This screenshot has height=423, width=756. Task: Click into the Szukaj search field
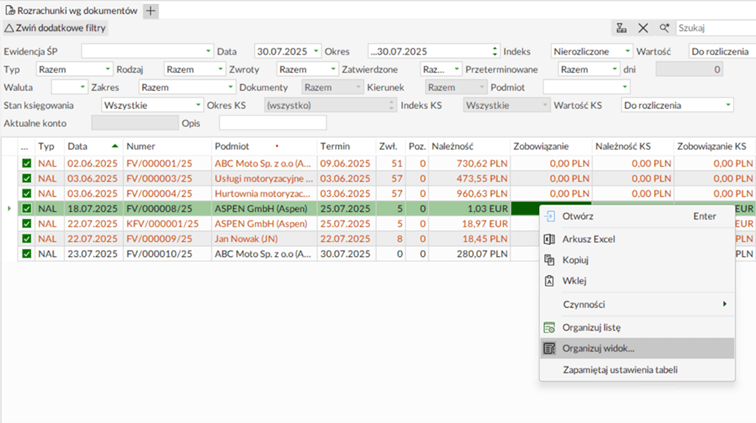point(715,28)
